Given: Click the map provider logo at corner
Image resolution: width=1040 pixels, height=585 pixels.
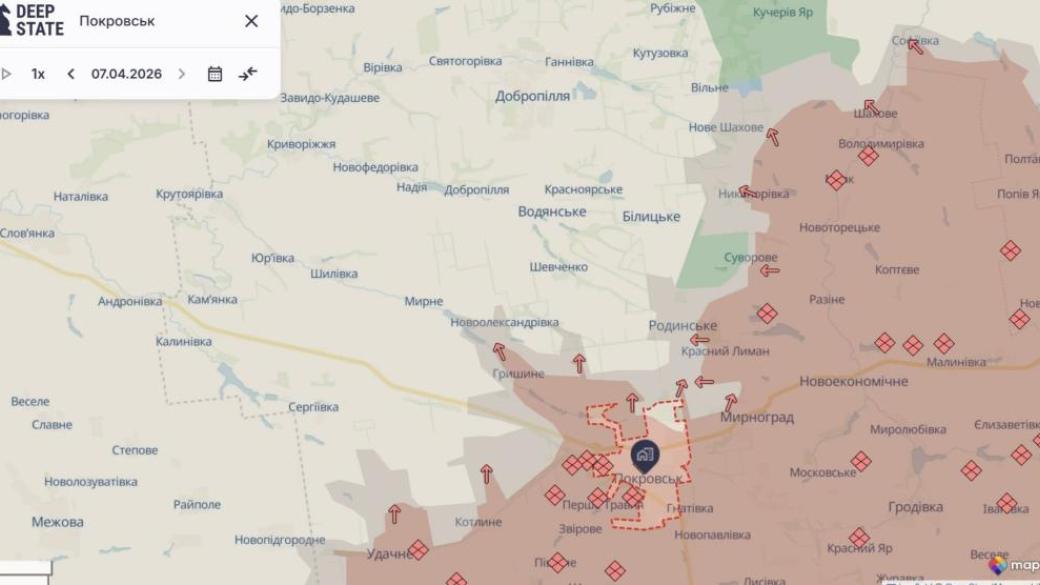Looking at the screenshot, I should (x=1013, y=565).
